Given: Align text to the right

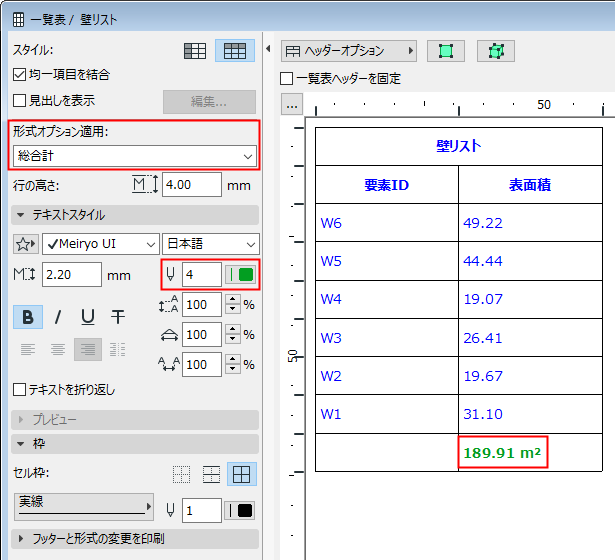Looking at the screenshot, I should [x=88, y=349].
